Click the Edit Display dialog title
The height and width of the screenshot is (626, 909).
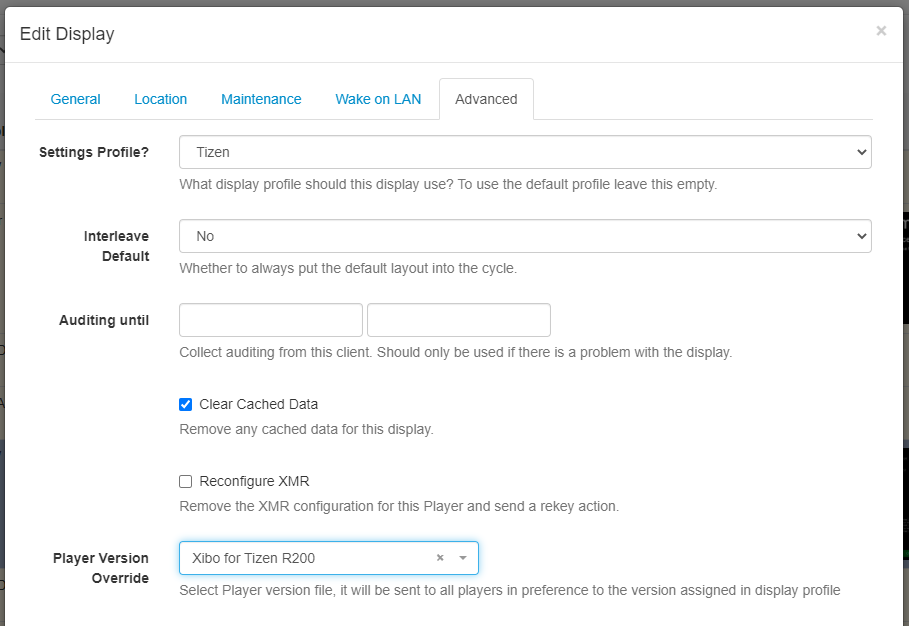click(x=67, y=34)
